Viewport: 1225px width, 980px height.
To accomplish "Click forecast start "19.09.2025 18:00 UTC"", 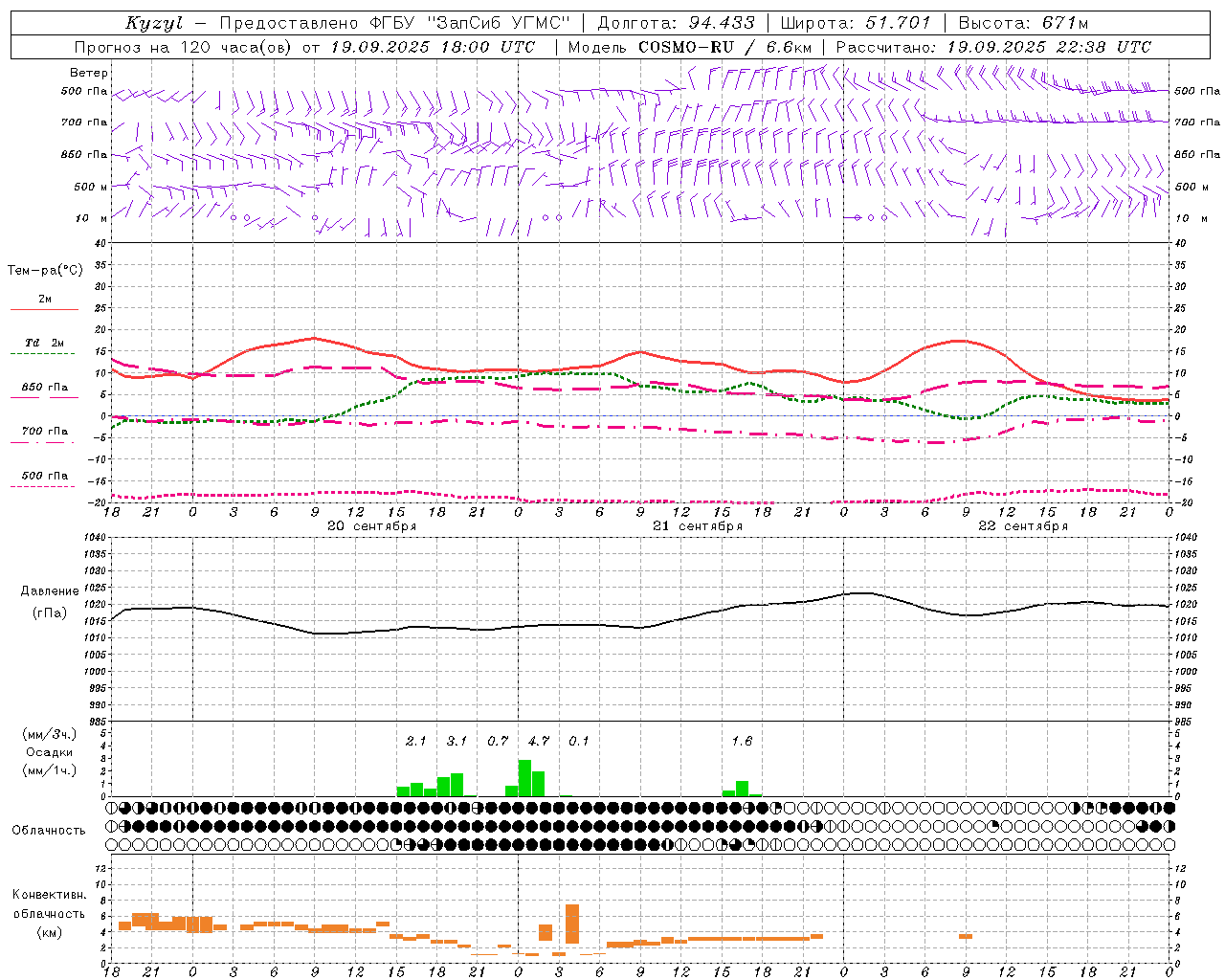I will point(434,47).
